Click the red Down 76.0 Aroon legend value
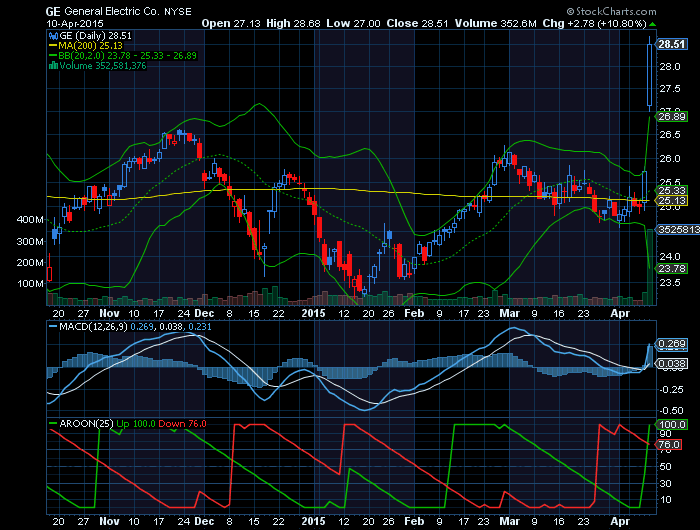This screenshot has height=530, width=700. coord(183,424)
